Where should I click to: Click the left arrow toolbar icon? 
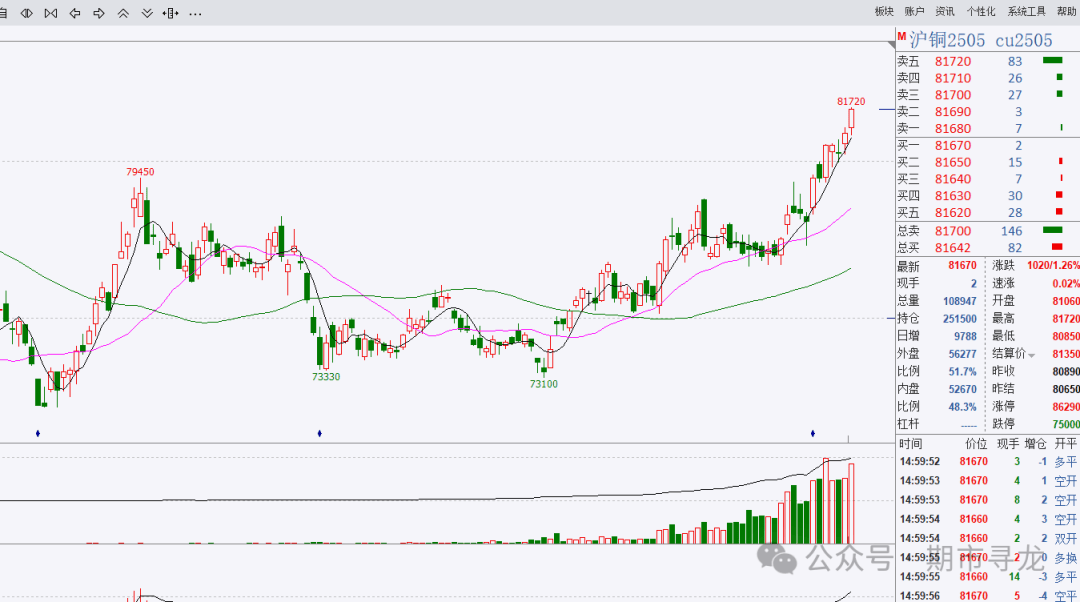[x=75, y=13]
